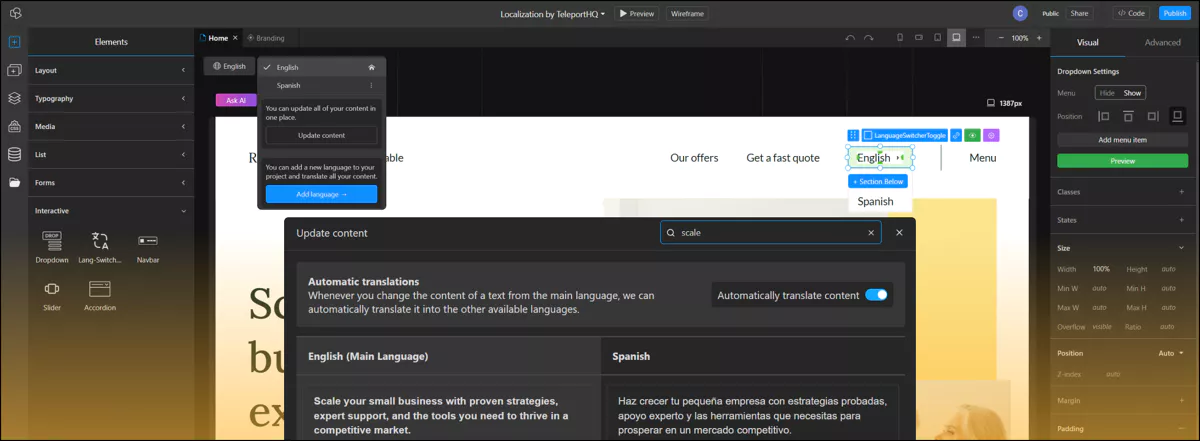This screenshot has width=1200, height=441.
Task: Click the purple settings icon on element toolbar
Action: pyautogui.click(x=991, y=135)
